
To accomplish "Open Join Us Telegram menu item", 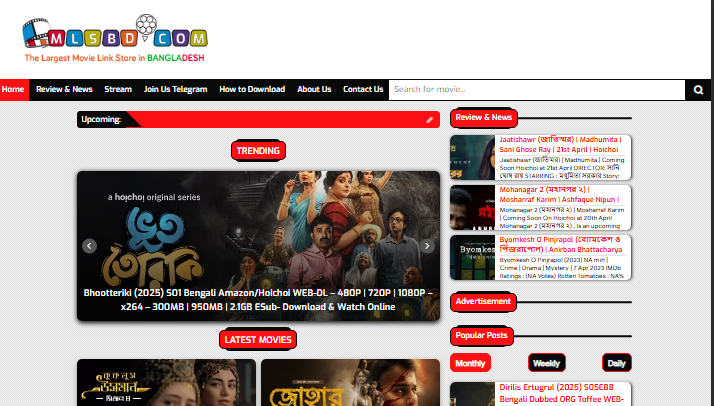I will tap(175, 89).
